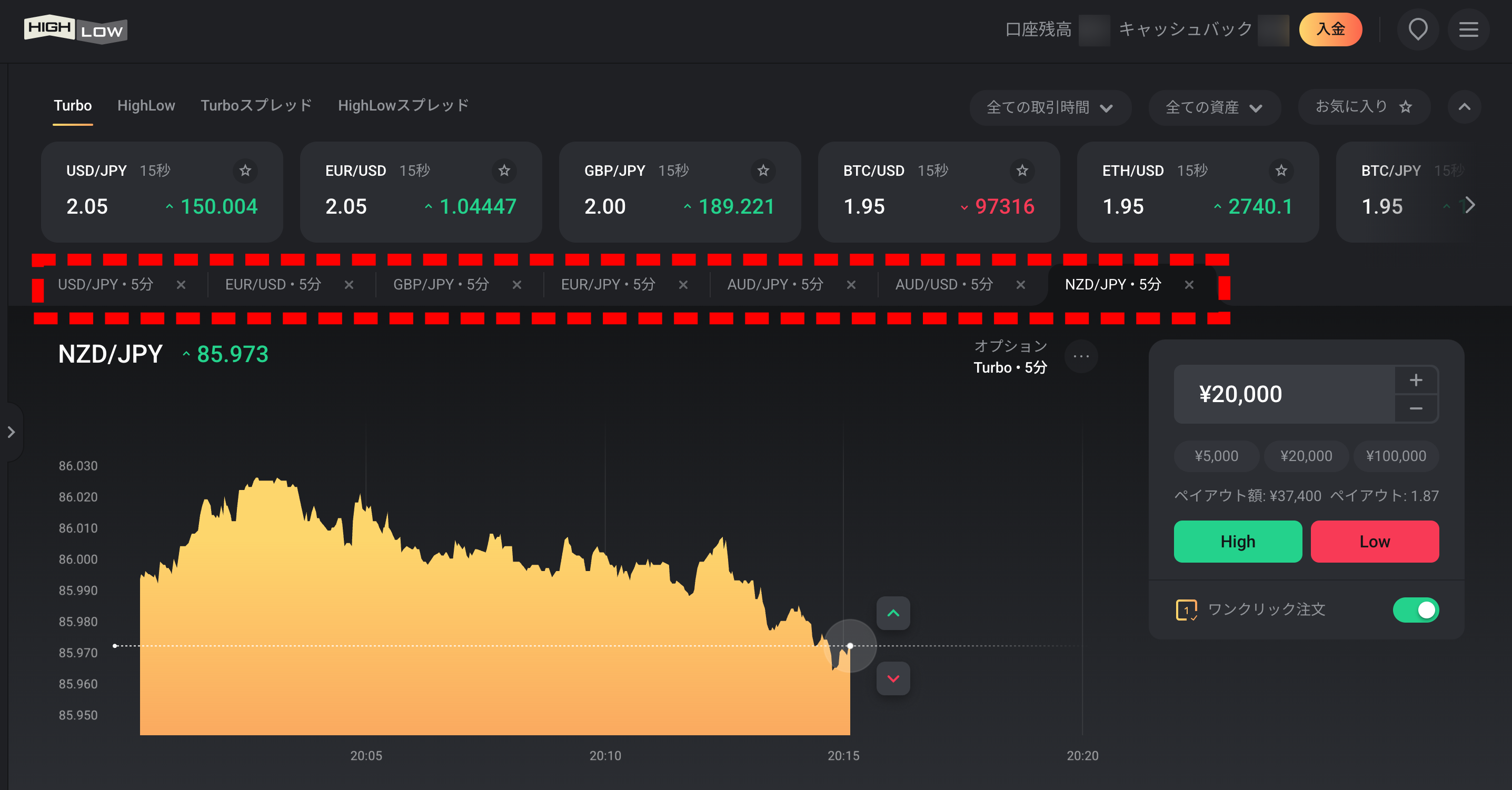The width and height of the screenshot is (1512, 790).
Task: Collapse the asset cards panel chevron
Action: click(1465, 107)
